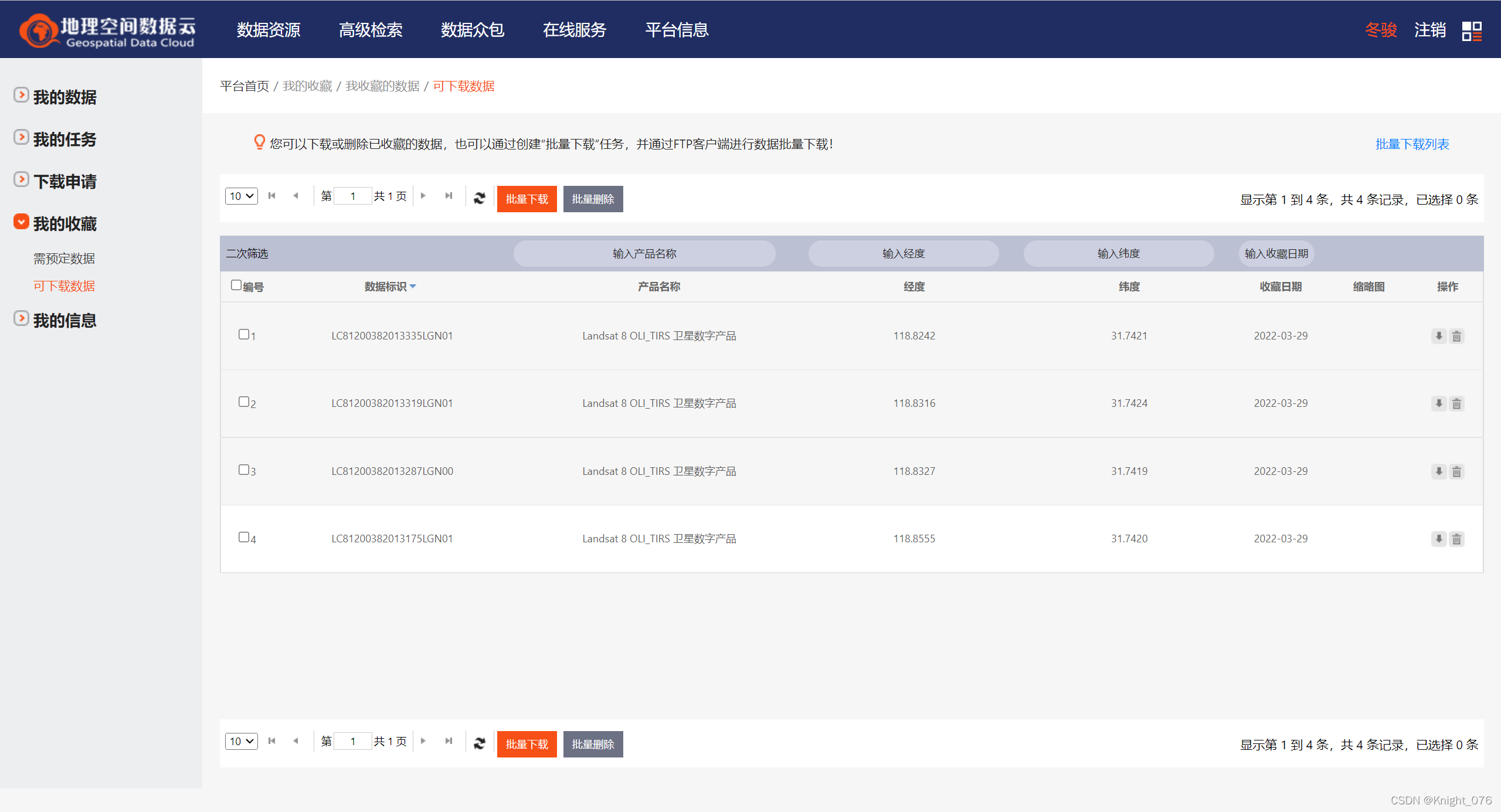Image resolution: width=1501 pixels, height=812 pixels.
Task: Click the top toolbar refresh icon
Action: click(480, 198)
